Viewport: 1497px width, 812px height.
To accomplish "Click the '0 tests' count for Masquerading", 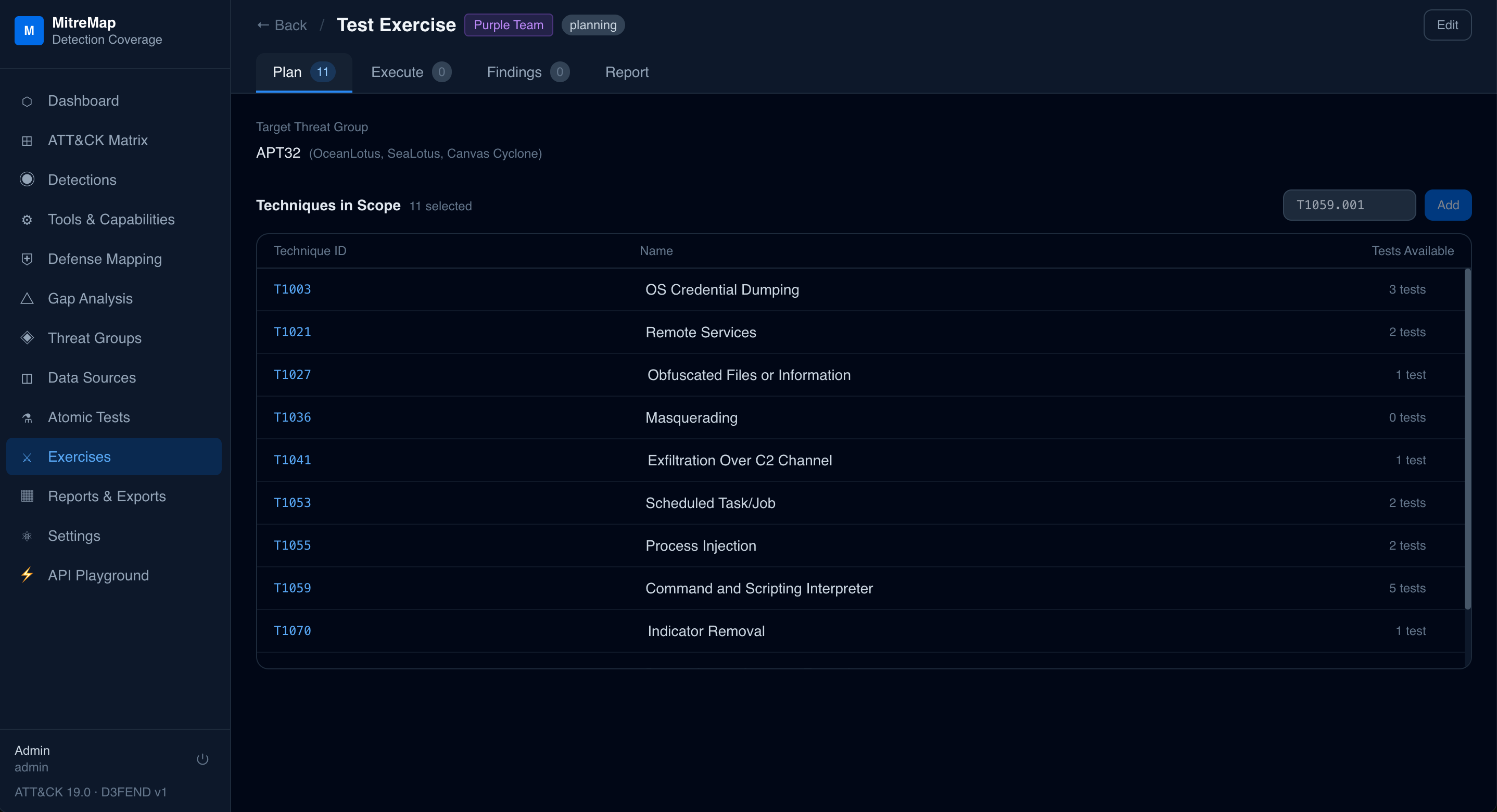I will click(x=1407, y=417).
